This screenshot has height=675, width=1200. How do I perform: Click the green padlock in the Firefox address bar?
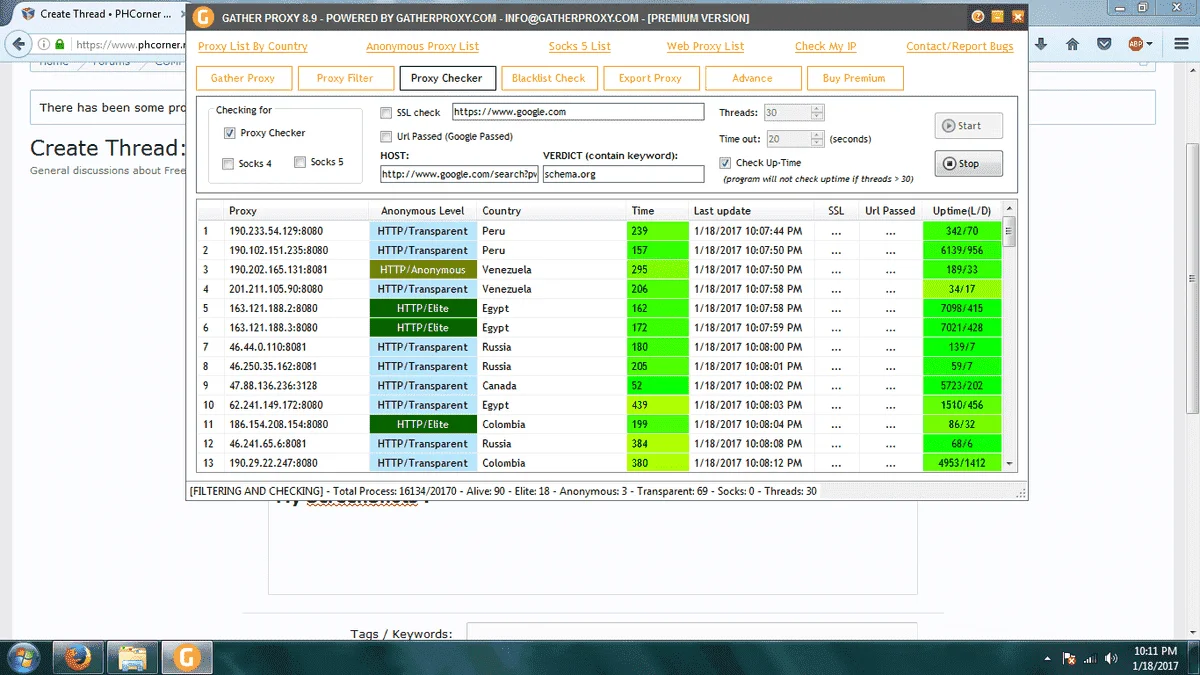(x=61, y=44)
